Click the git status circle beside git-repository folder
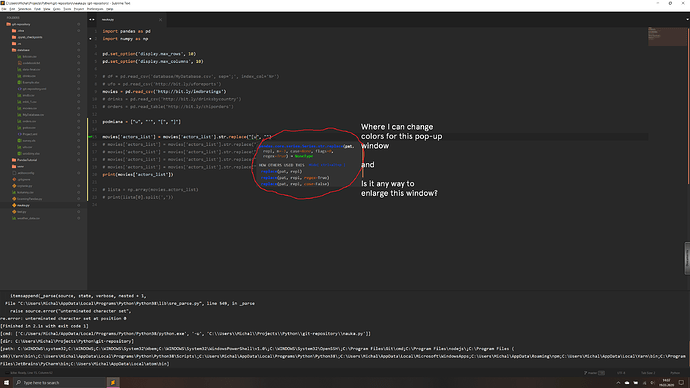This screenshot has width=690, height=388. click(79, 24)
